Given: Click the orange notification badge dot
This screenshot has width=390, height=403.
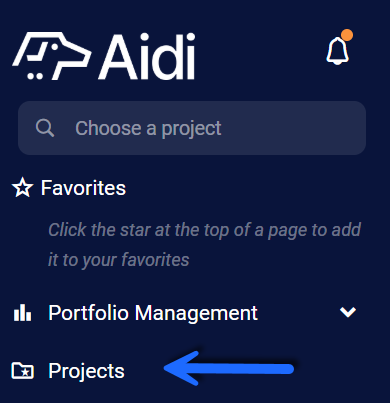Looking at the screenshot, I should 347,35.
